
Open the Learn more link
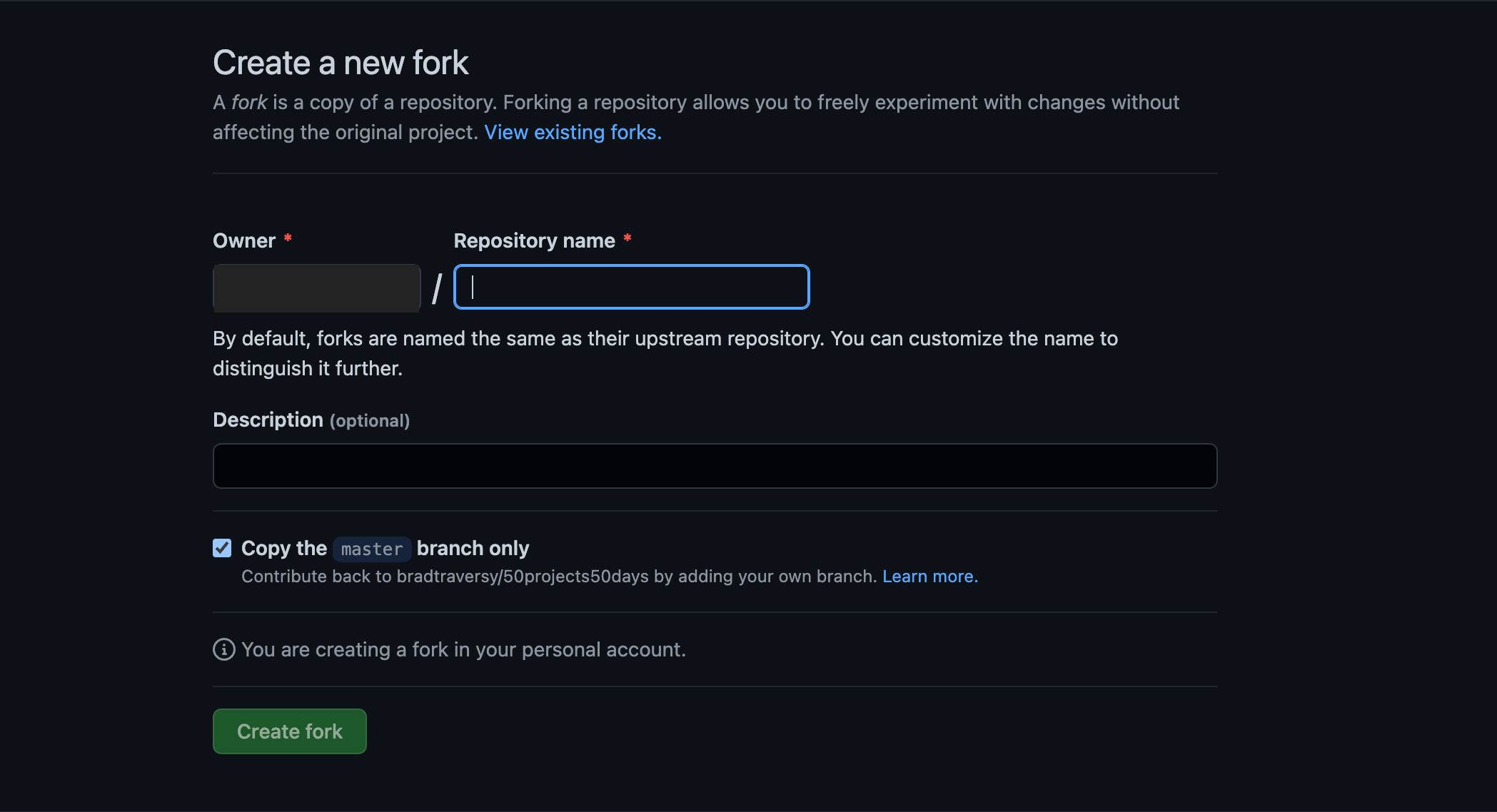click(929, 576)
